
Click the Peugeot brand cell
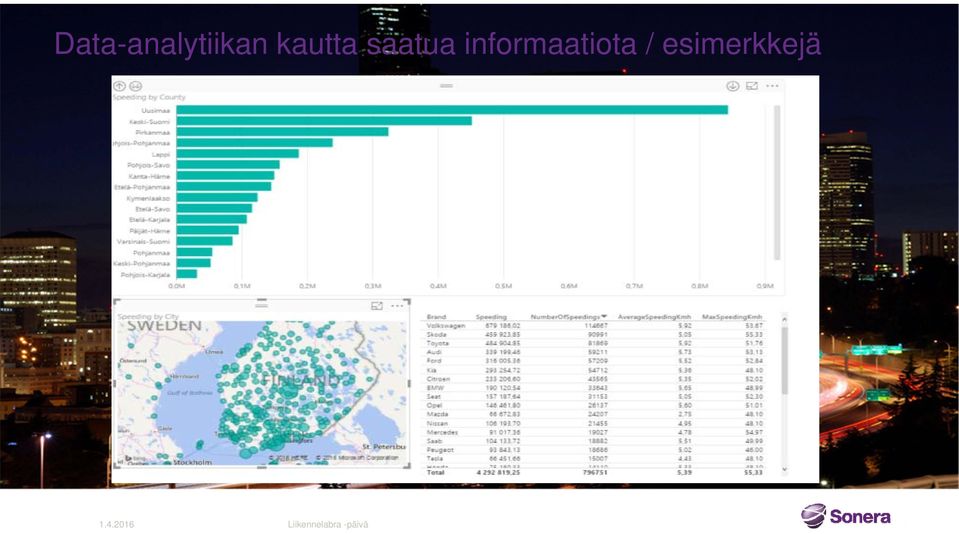click(440, 450)
